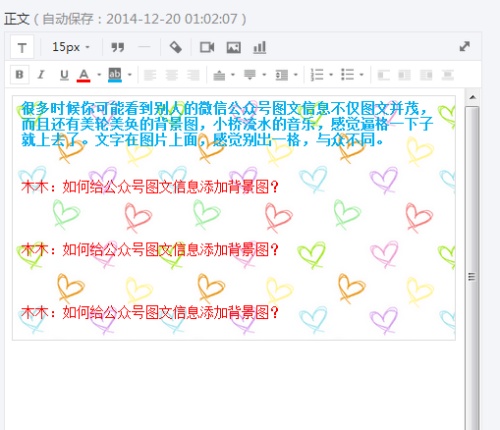Insert a blockquote with the quote icon

point(117,47)
